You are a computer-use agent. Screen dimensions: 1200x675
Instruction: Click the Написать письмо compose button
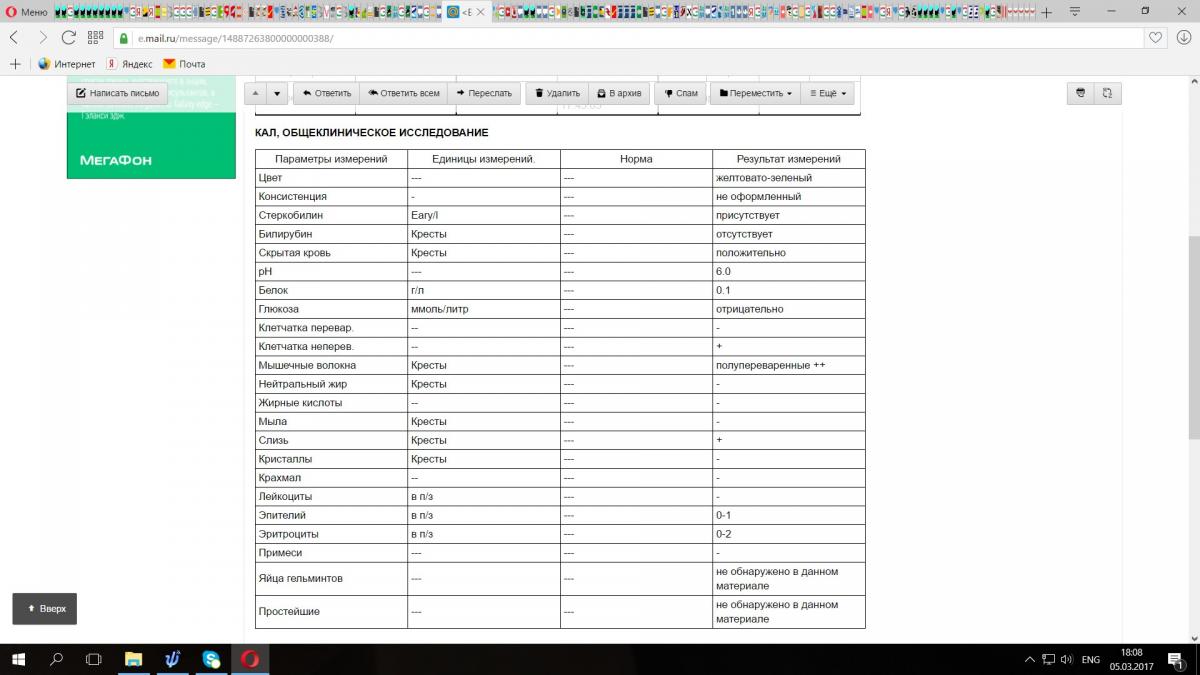(117, 93)
